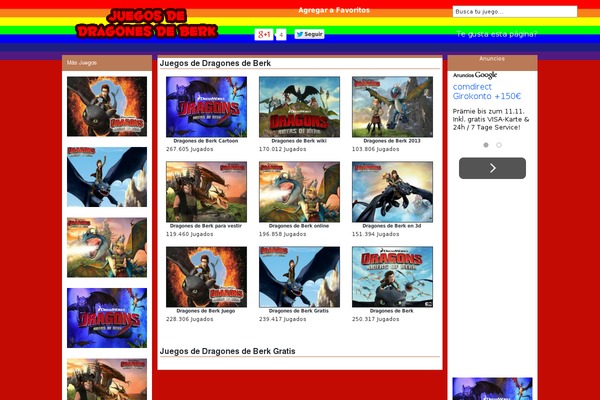This screenshot has height=400, width=600.
Task: Click the Dragones de Berk Gratis title link
Action: [x=299, y=311]
